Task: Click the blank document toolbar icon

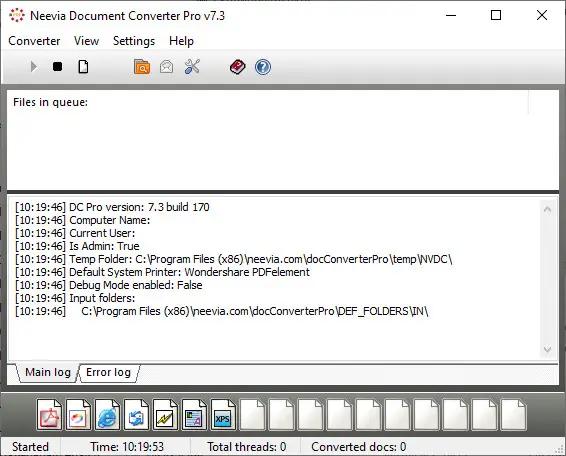Action: pos(83,67)
